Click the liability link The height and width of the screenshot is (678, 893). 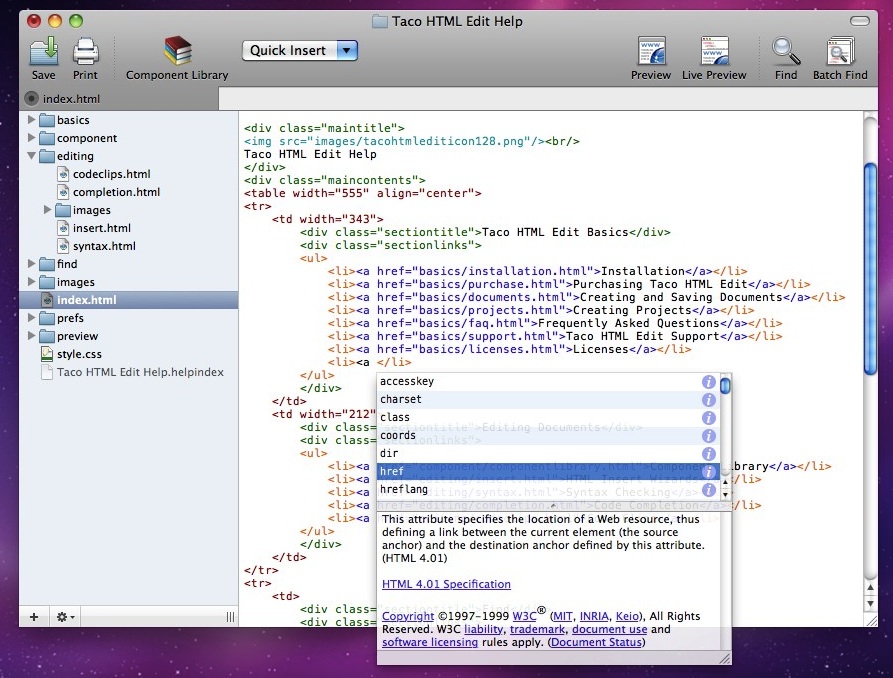pos(484,629)
